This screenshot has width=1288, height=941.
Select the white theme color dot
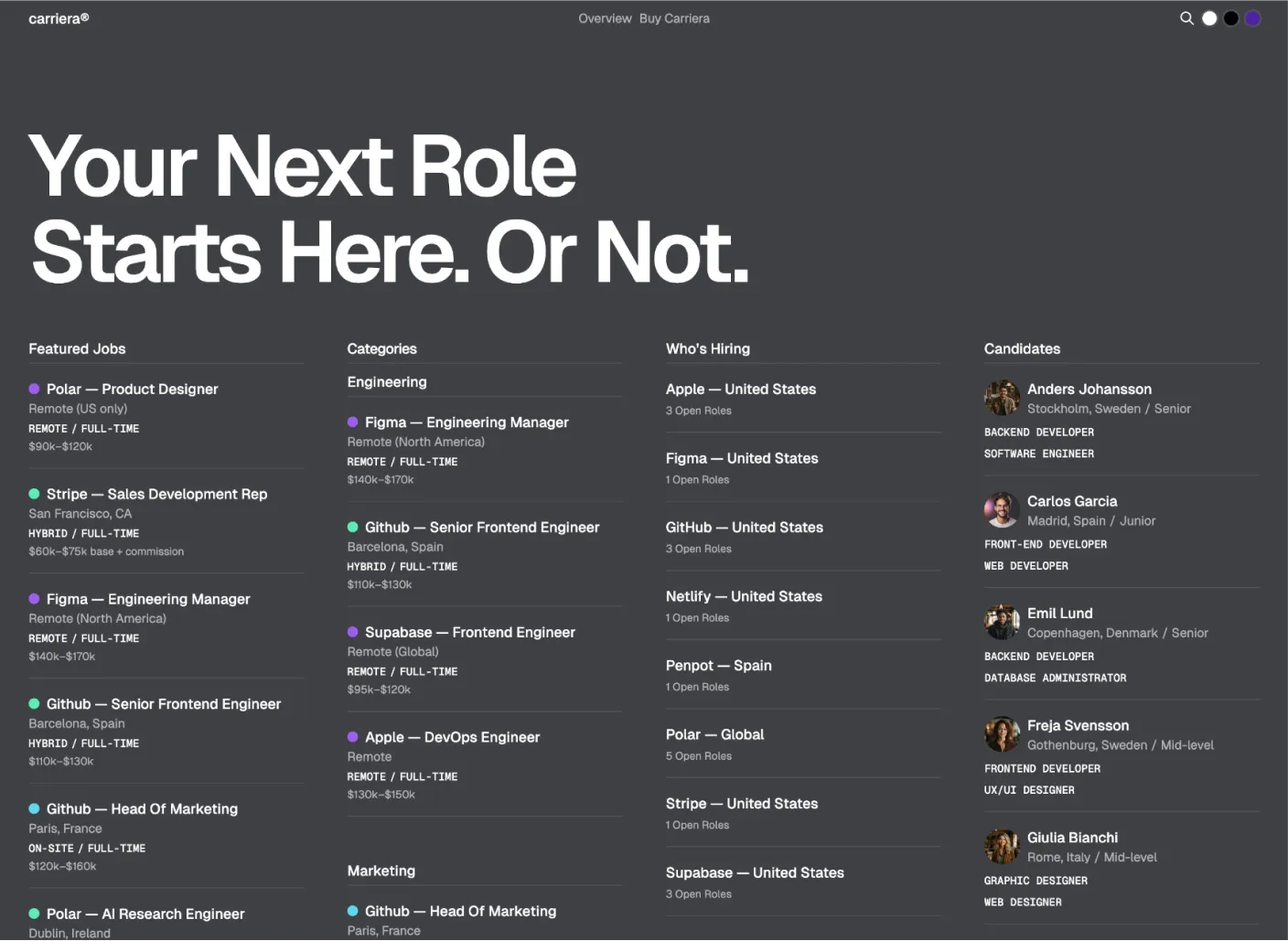pos(1209,18)
